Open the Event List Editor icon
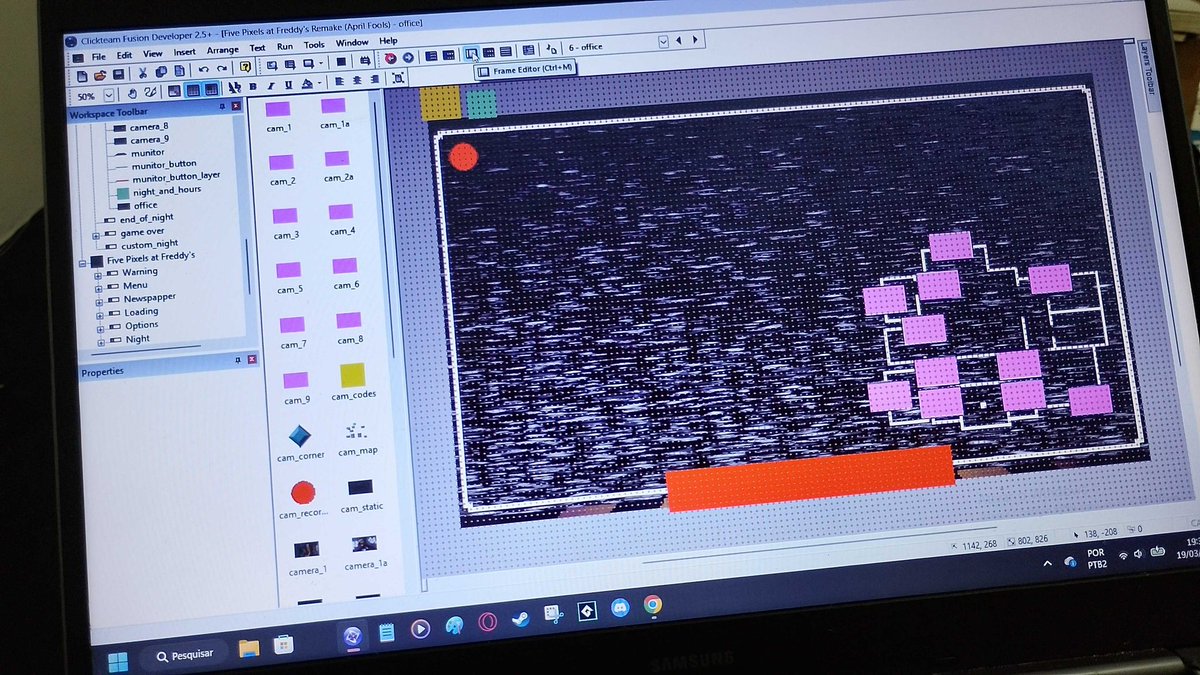 [505, 52]
